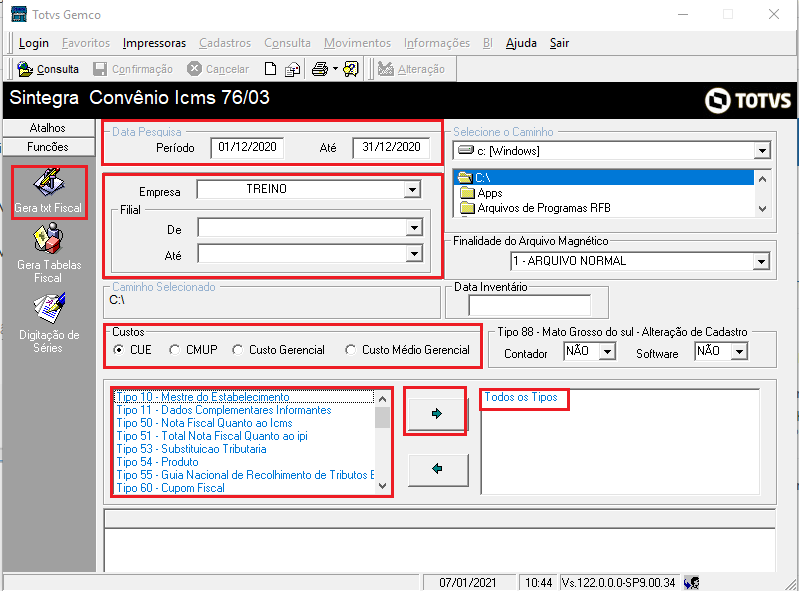Click the Até end date field
Viewport: 799px width, 591px height.
pyautogui.click(x=391, y=147)
